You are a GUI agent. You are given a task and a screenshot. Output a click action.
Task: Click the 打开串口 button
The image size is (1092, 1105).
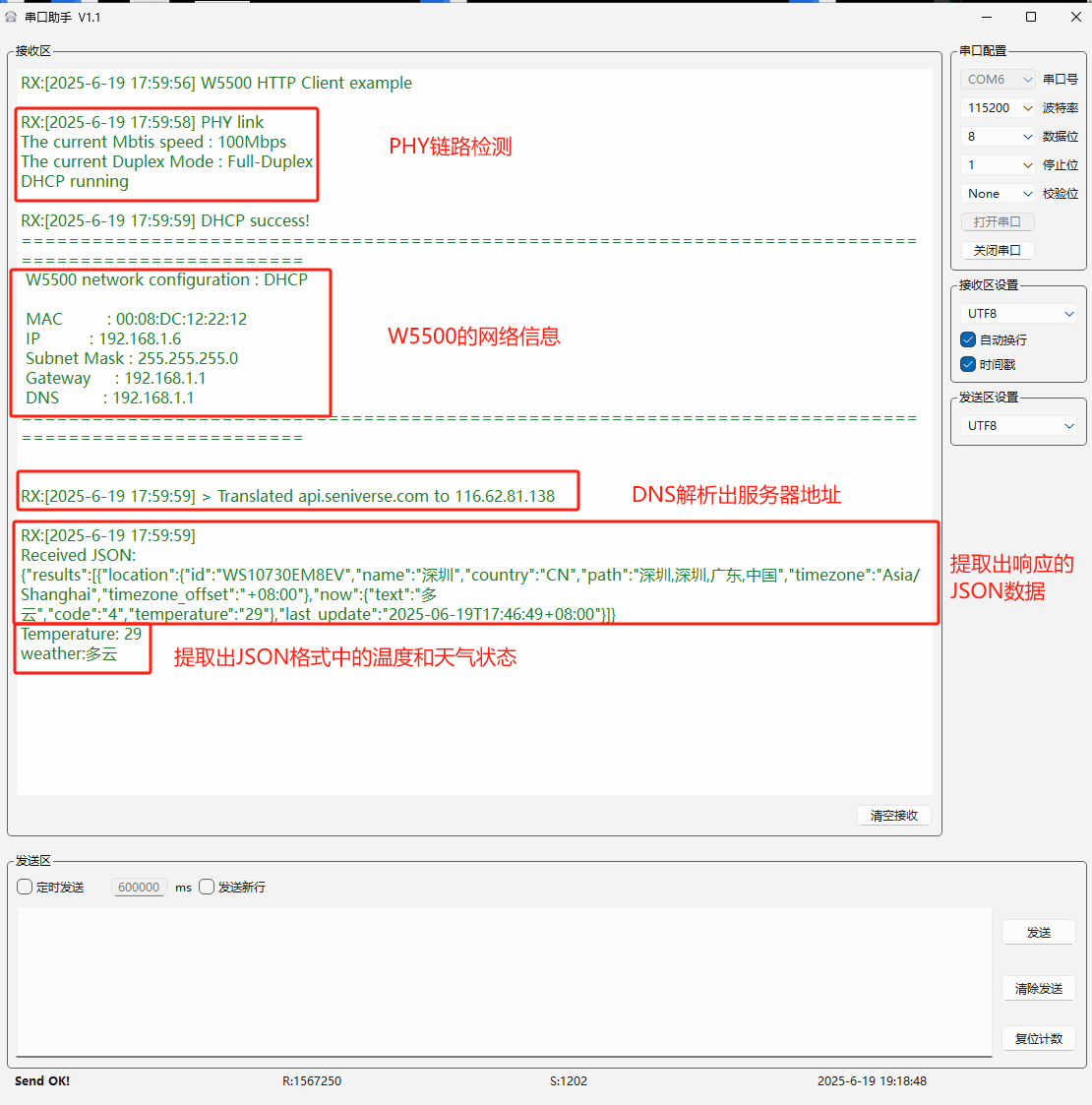tap(997, 221)
